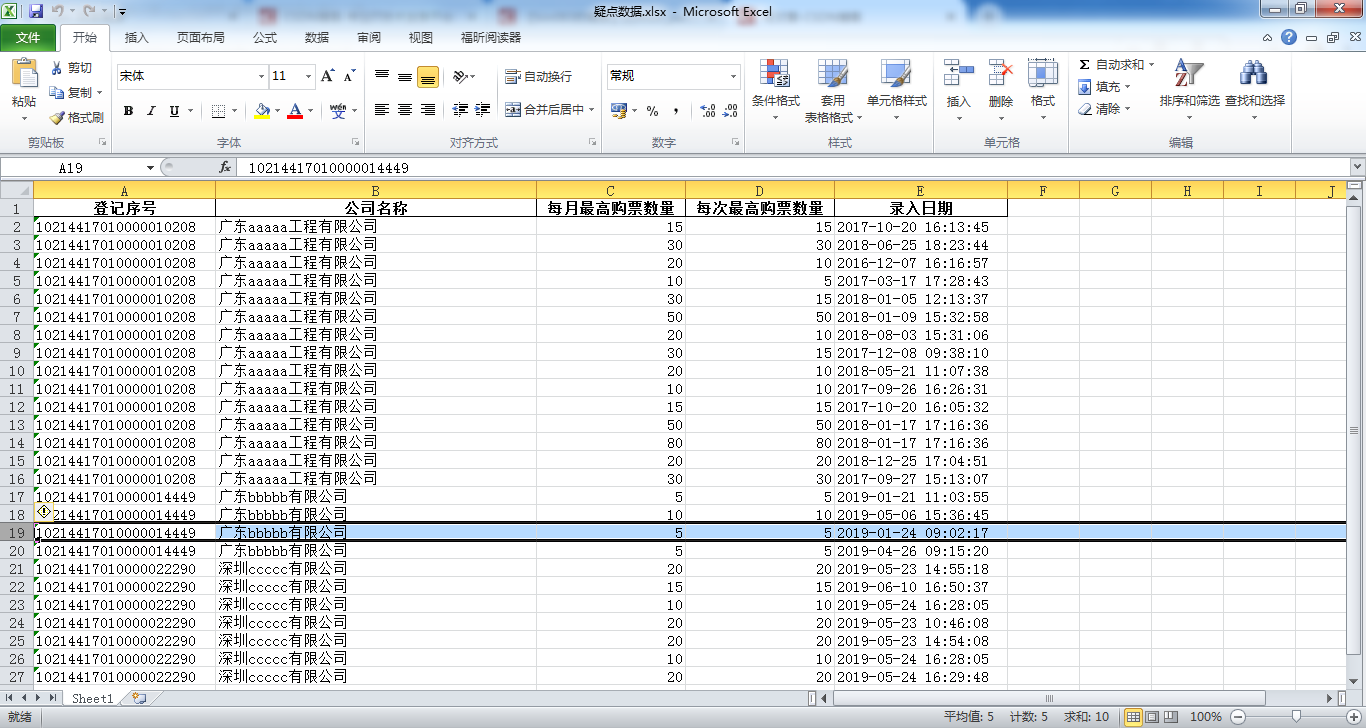Click the zoom slider in status bar

pos(1297,717)
